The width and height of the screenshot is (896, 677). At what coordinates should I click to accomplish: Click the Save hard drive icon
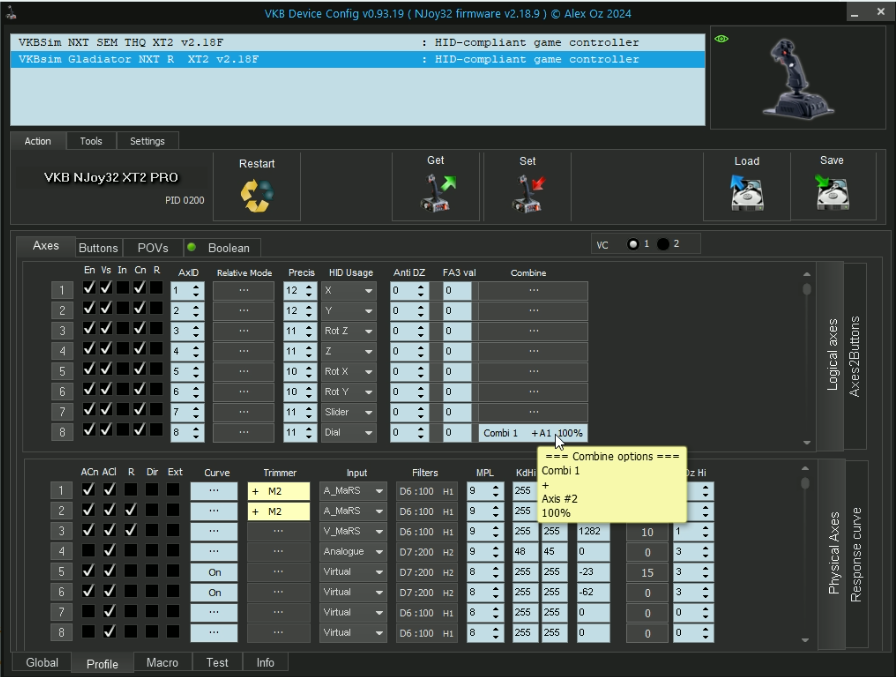832,192
